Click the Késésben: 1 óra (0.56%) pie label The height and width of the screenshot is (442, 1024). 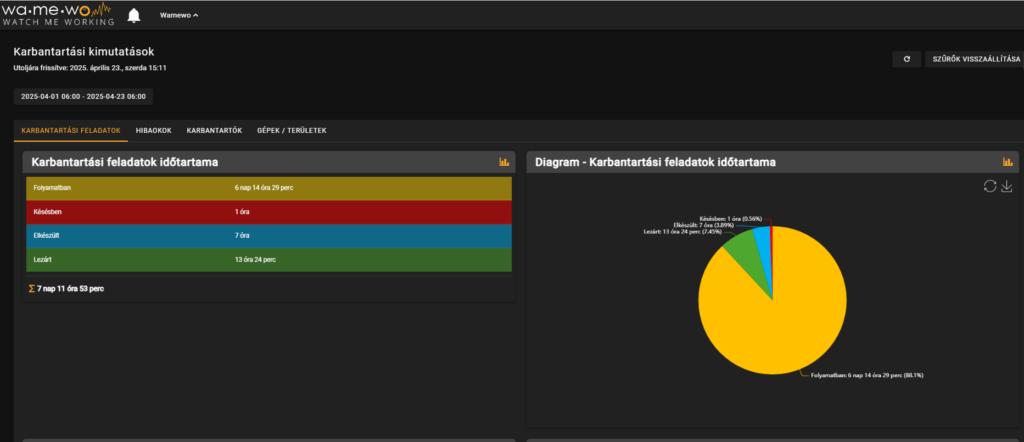coord(730,218)
